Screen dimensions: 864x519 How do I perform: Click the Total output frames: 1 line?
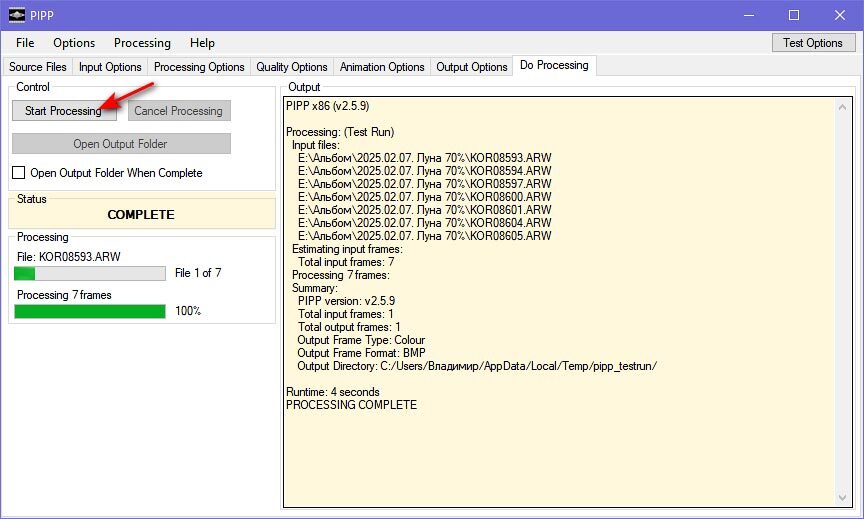(x=349, y=327)
